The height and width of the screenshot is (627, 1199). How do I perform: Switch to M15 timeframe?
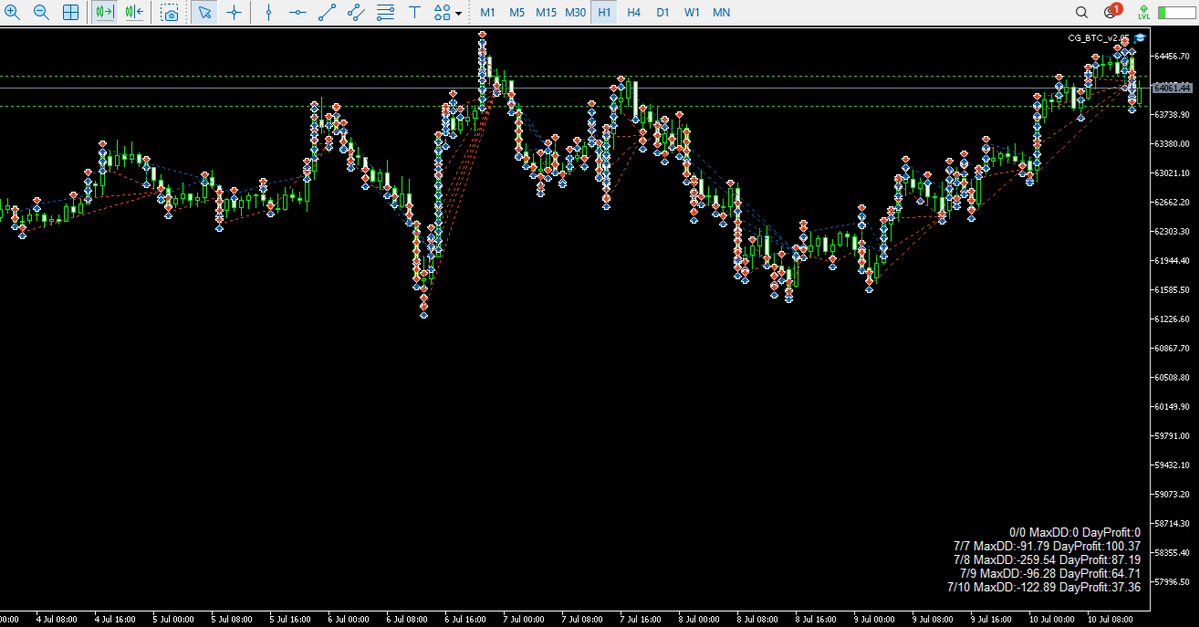(x=546, y=12)
